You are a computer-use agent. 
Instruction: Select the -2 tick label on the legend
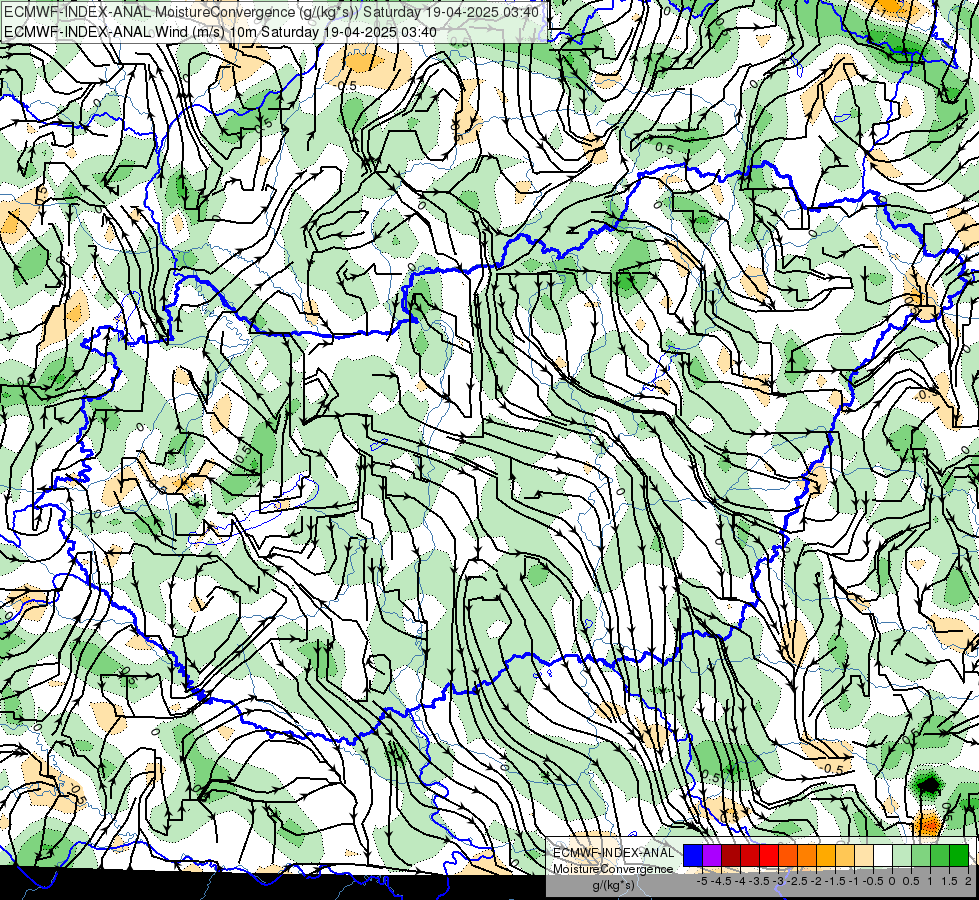pyautogui.click(x=816, y=881)
